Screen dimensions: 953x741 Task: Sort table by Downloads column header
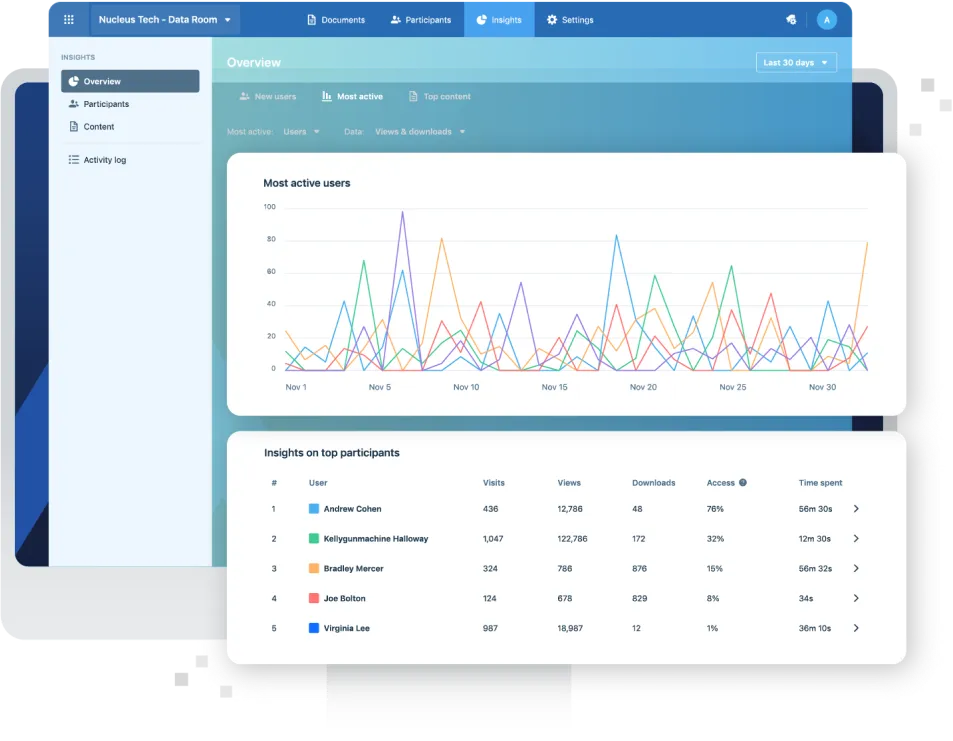coord(653,483)
